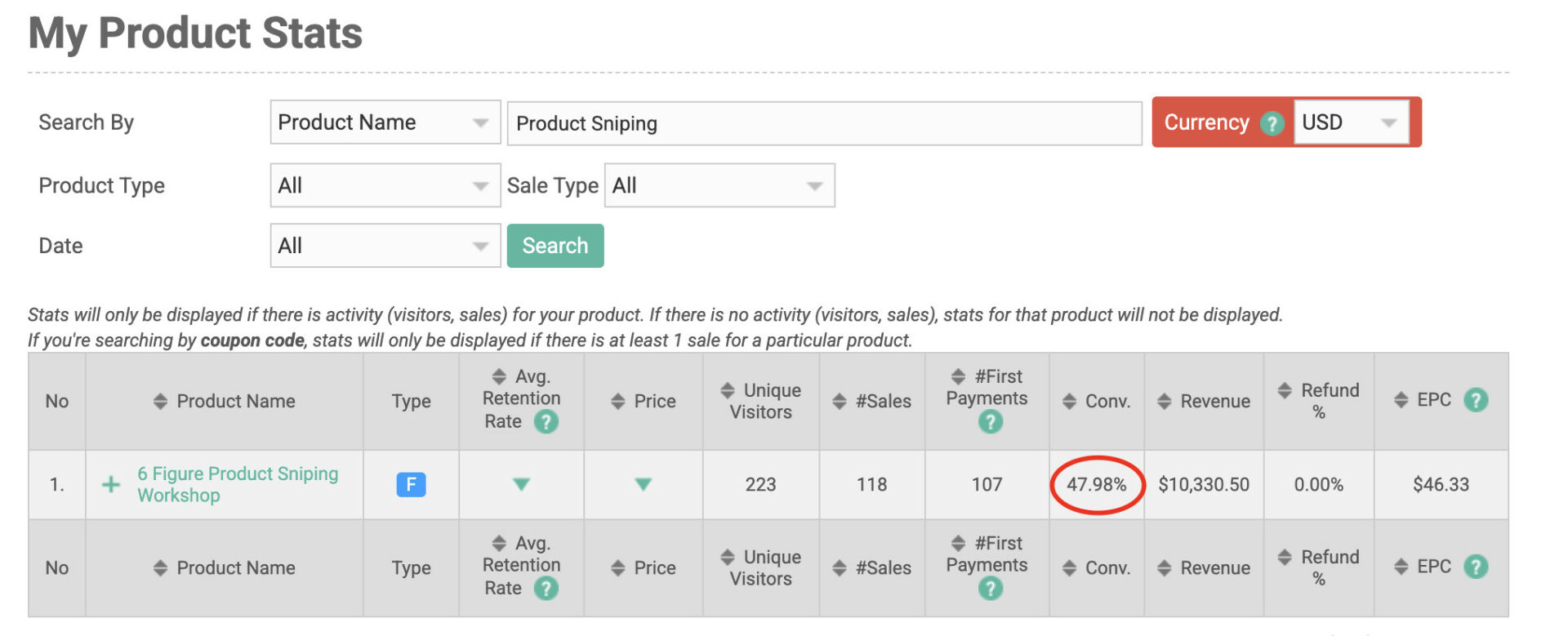This screenshot has height=636, width=1568.
Task: Open the Currency USD dropdown
Action: click(x=1351, y=122)
